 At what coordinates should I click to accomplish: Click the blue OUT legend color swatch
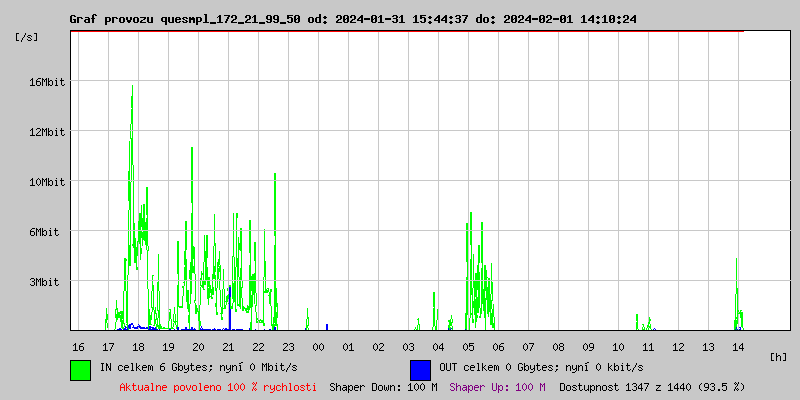420,369
